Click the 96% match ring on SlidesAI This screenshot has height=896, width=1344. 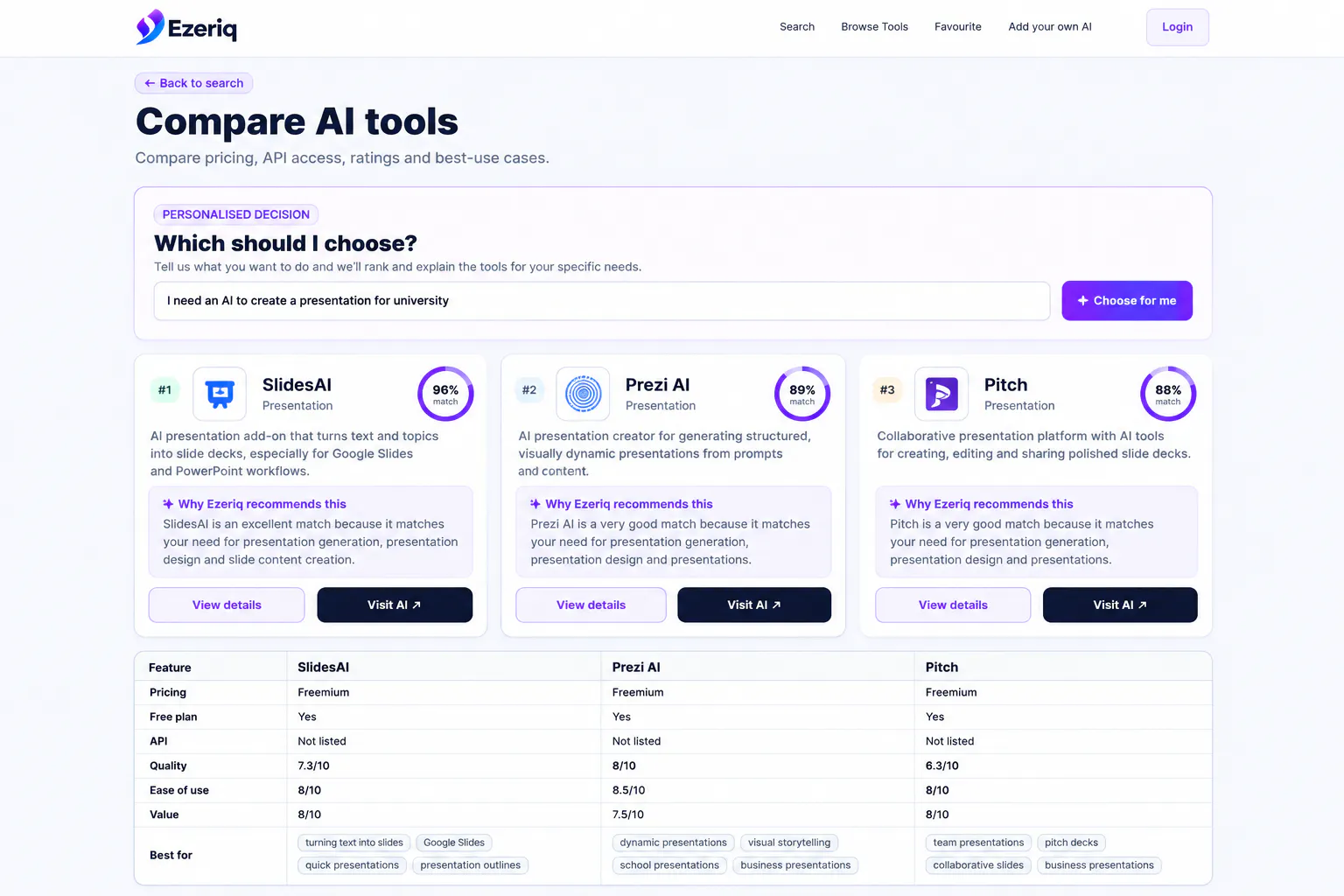(x=445, y=394)
